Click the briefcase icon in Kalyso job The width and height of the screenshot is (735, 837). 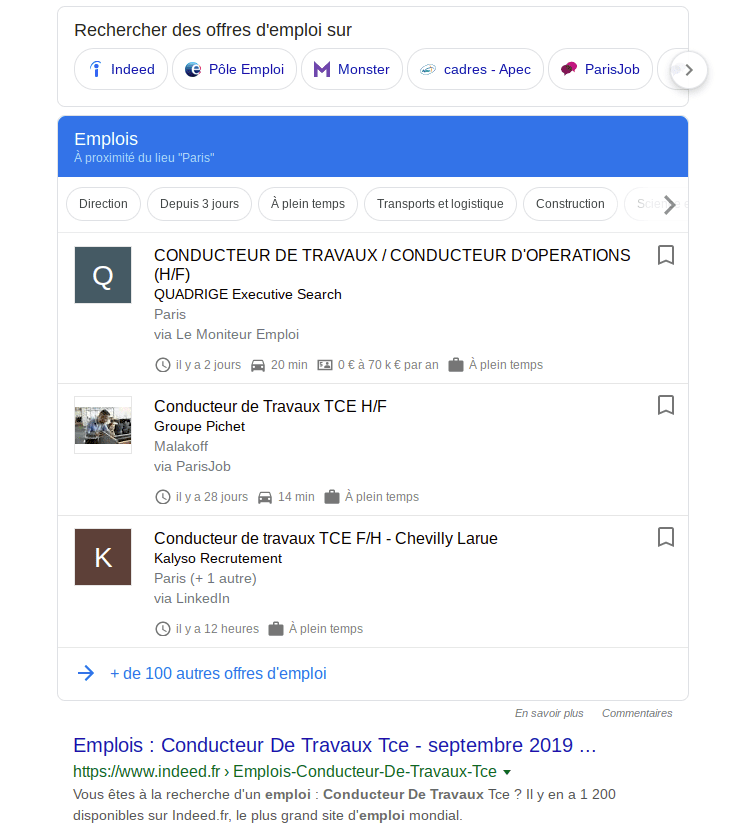276,628
